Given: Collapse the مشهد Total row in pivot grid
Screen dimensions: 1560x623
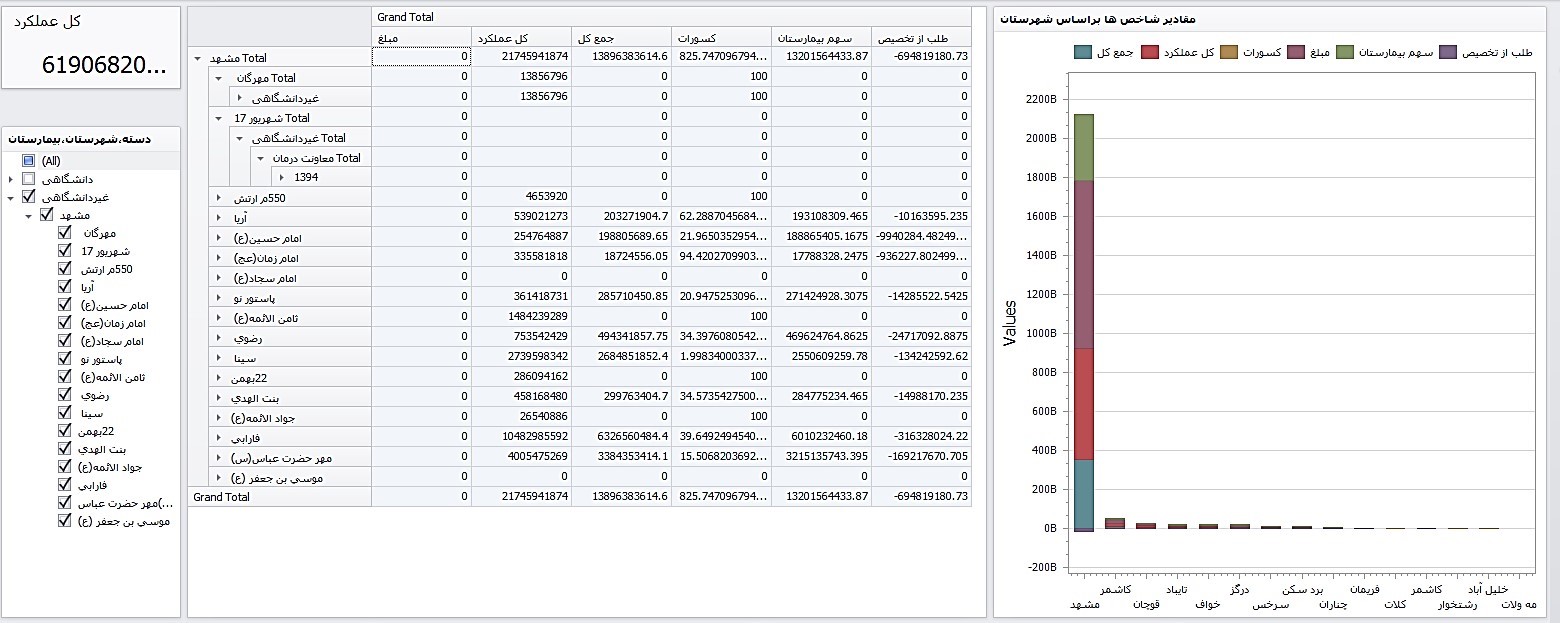Looking at the screenshot, I should 197,58.
